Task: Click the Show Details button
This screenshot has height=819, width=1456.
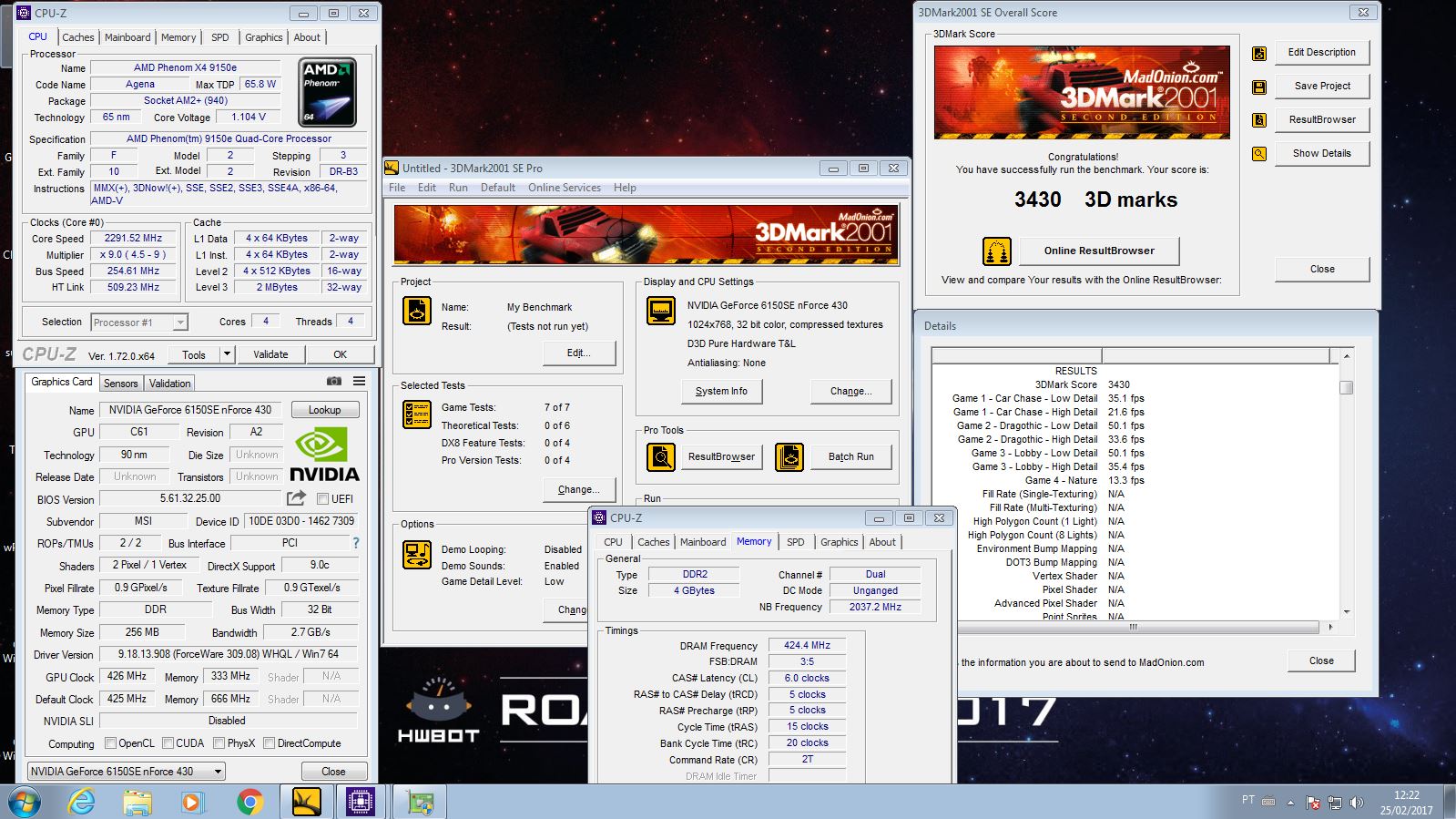Action: 1322,154
